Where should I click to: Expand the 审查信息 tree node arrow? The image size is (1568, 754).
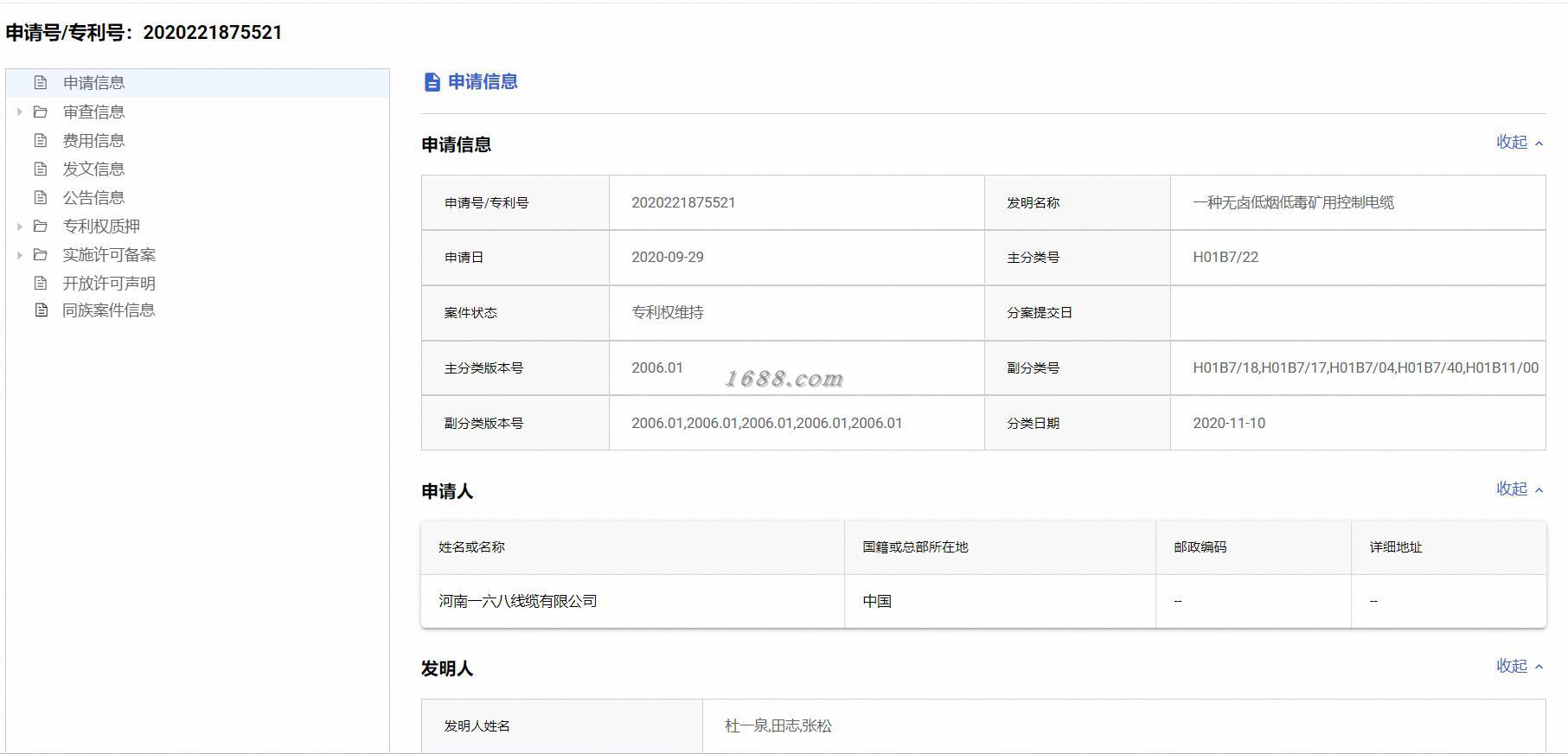pos(19,112)
